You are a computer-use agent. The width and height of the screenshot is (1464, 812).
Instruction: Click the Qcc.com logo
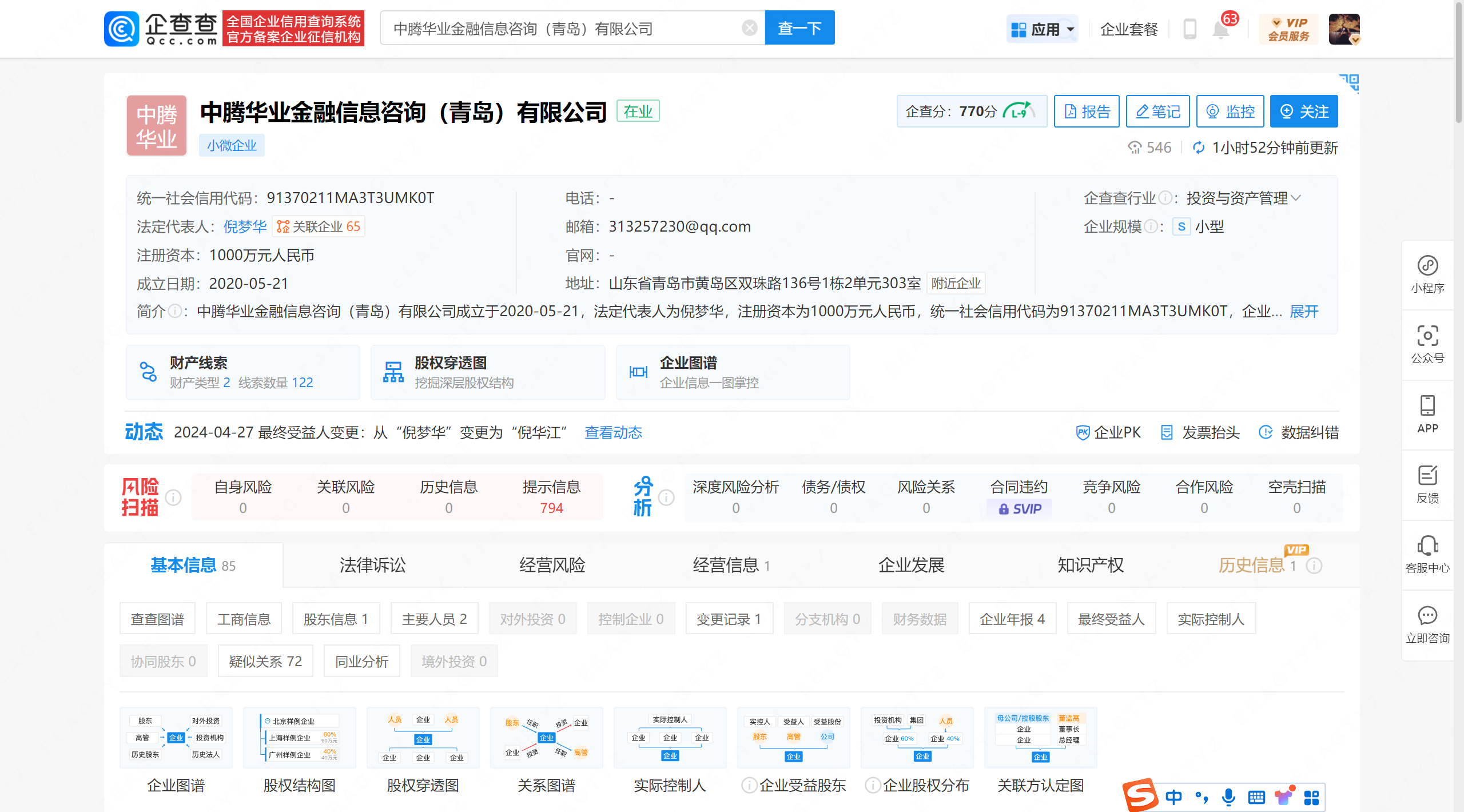pyautogui.click(x=161, y=29)
